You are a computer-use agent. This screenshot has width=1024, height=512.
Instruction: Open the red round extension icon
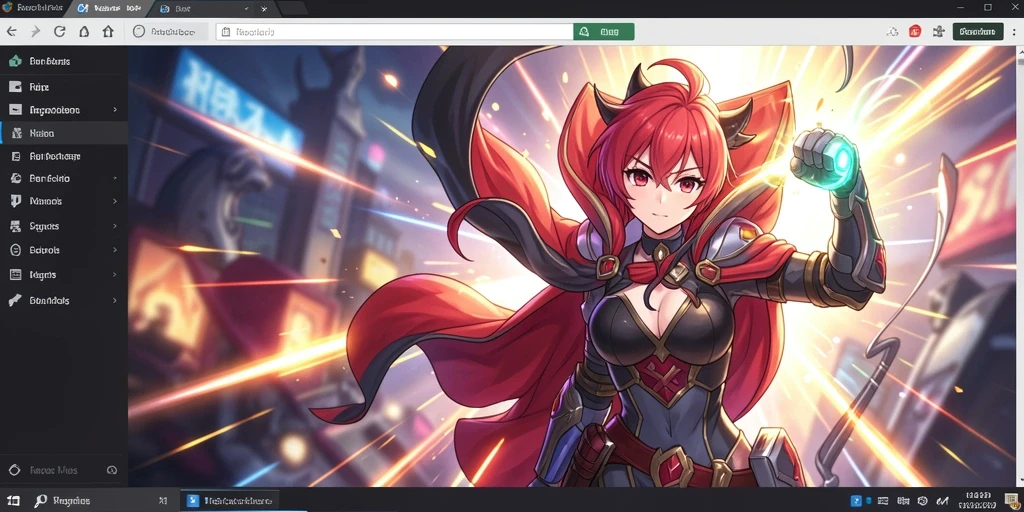915,31
